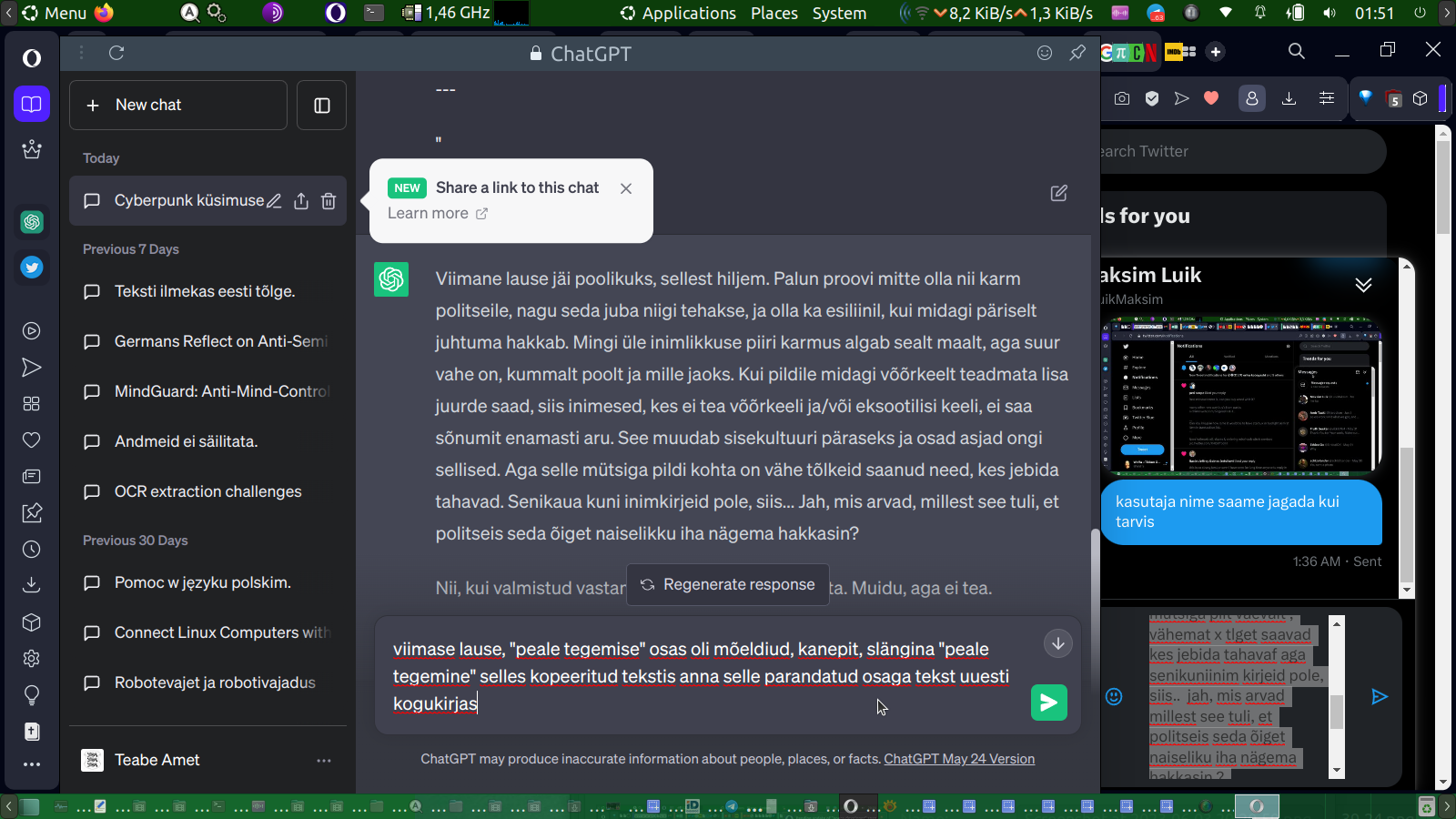This screenshot has height=819, width=1456.
Task: Share the Cyberpunk küsimuse chat
Action: (x=301, y=201)
